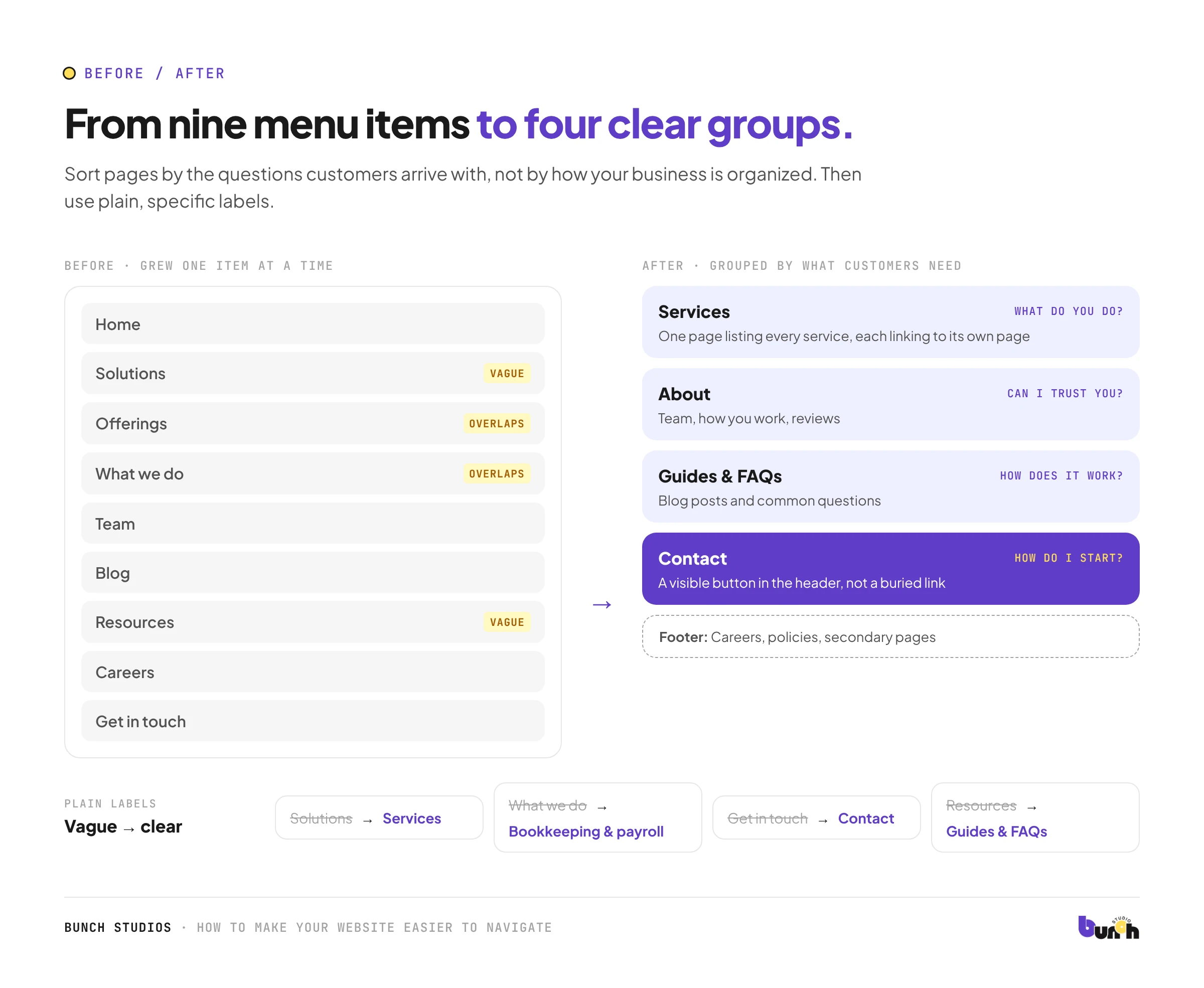Select the Careers menu item

[313, 672]
